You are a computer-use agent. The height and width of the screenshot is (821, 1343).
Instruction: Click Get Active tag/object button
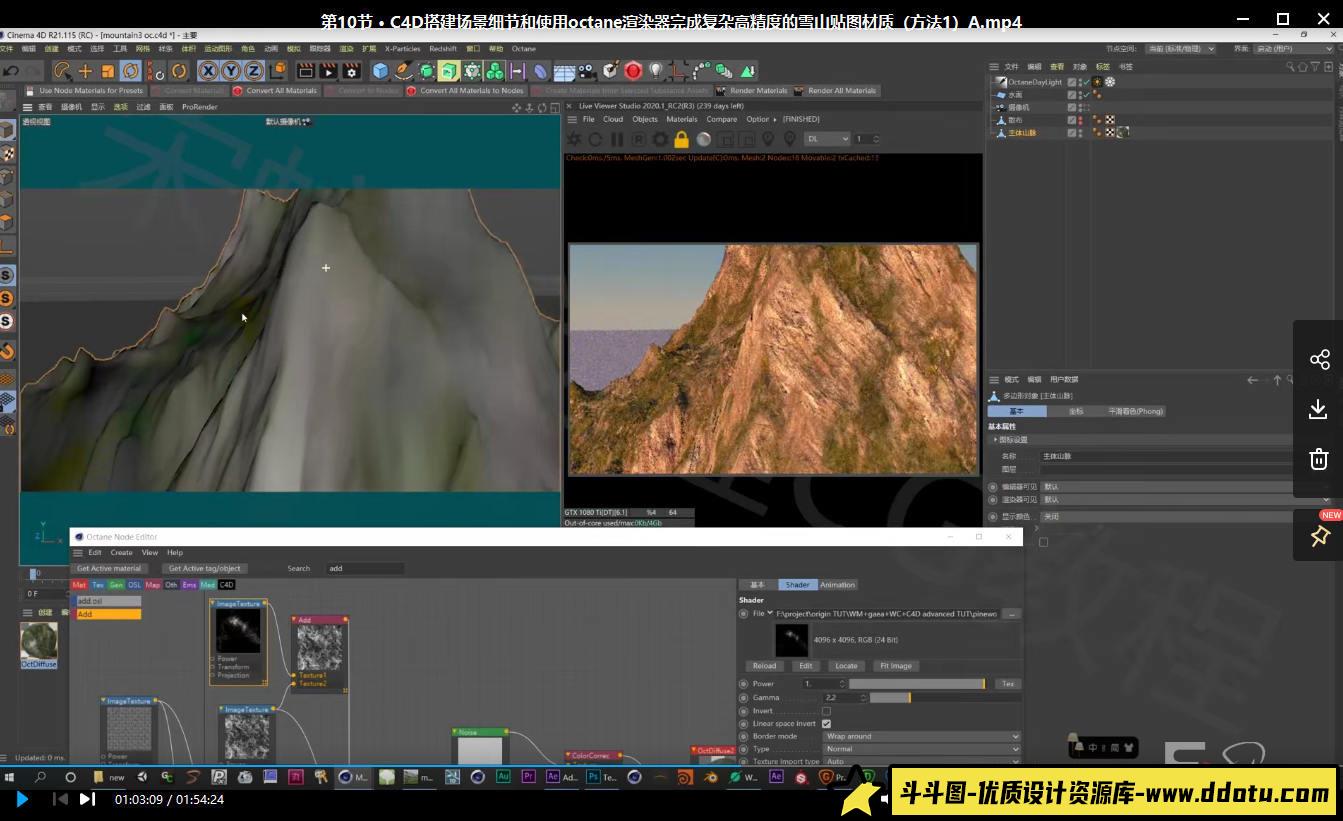(204, 568)
